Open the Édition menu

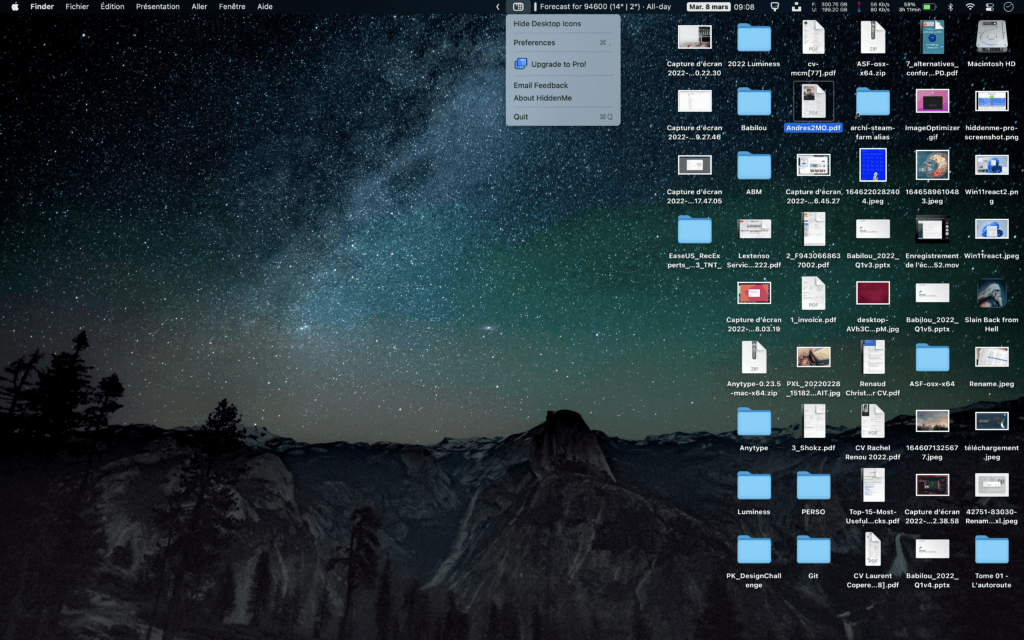(x=112, y=7)
